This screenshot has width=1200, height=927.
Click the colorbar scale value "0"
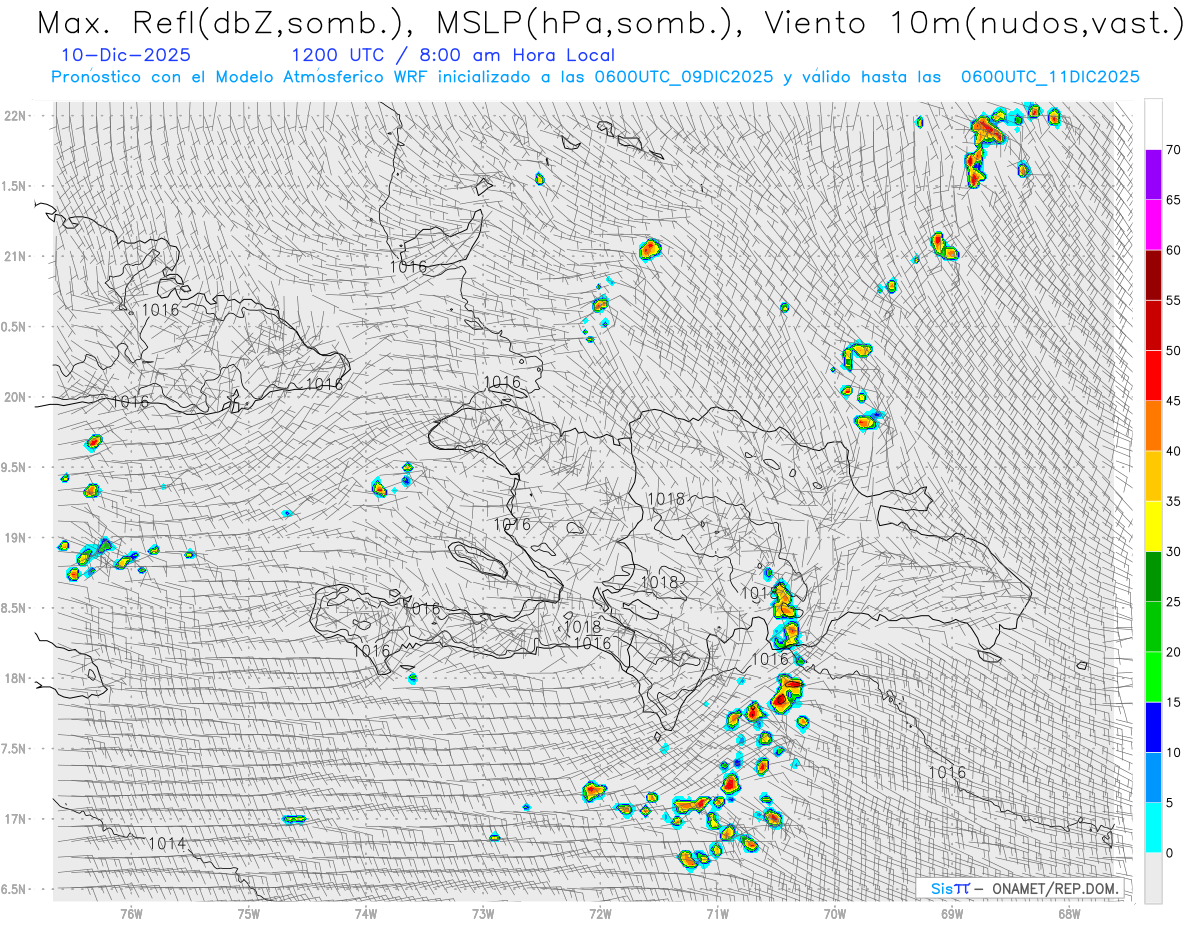coord(1170,853)
